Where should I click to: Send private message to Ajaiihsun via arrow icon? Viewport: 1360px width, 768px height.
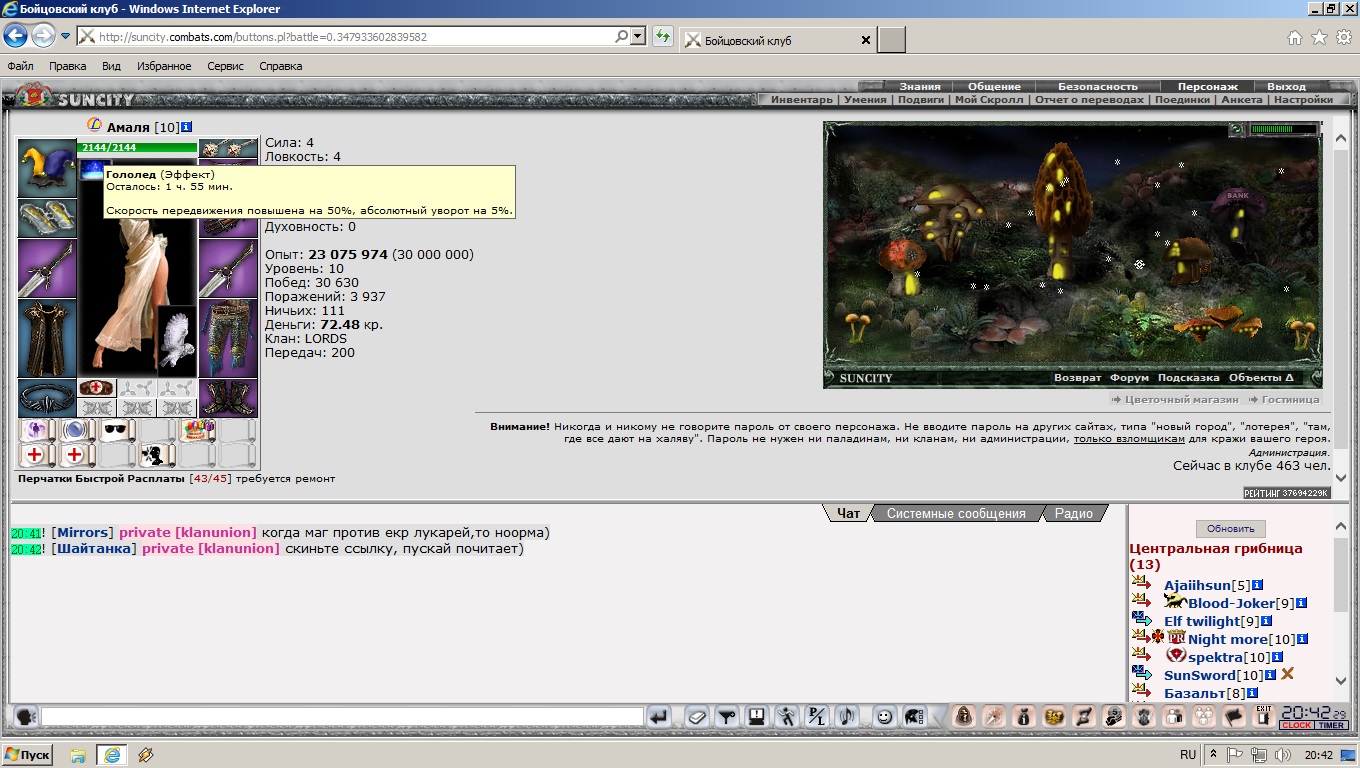[1141, 583]
